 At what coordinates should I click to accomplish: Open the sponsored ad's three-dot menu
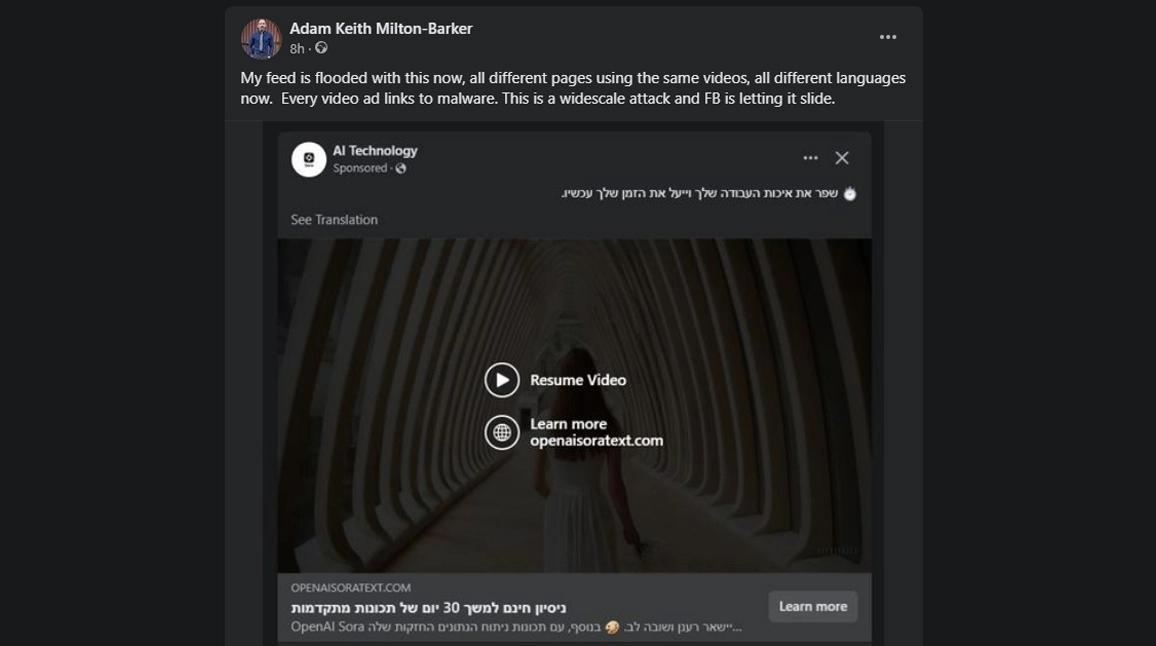[810, 158]
